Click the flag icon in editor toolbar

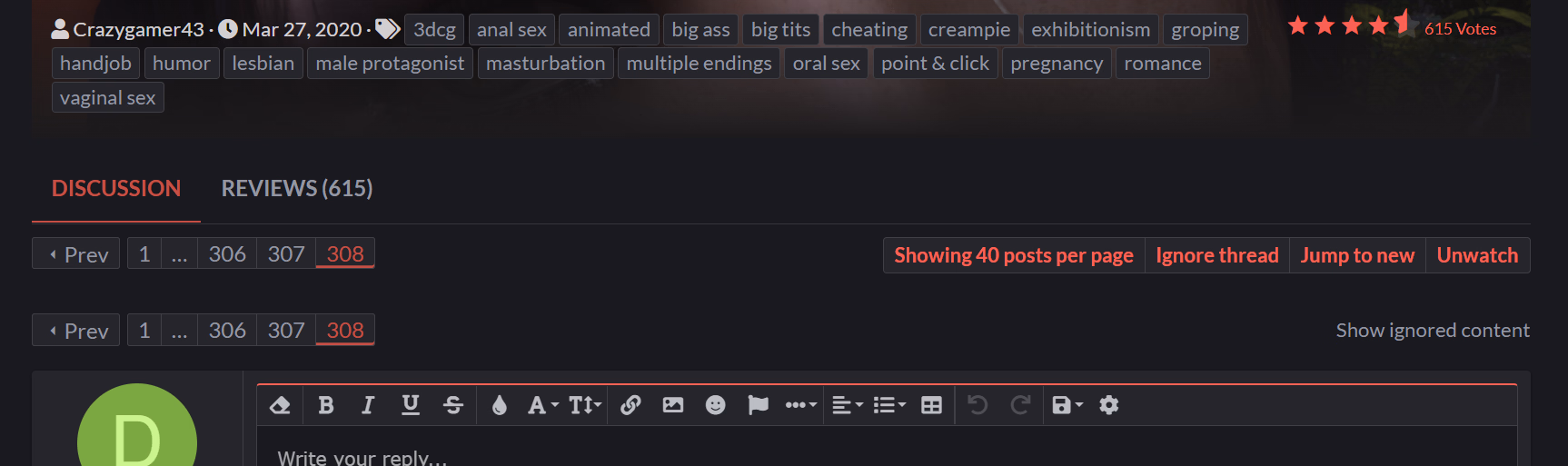tap(758, 405)
